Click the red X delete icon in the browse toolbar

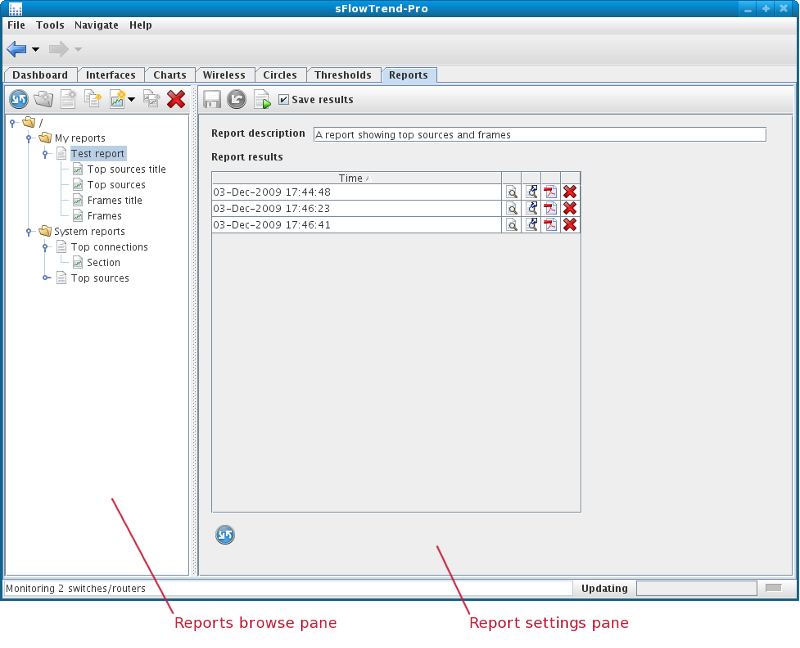click(176, 99)
